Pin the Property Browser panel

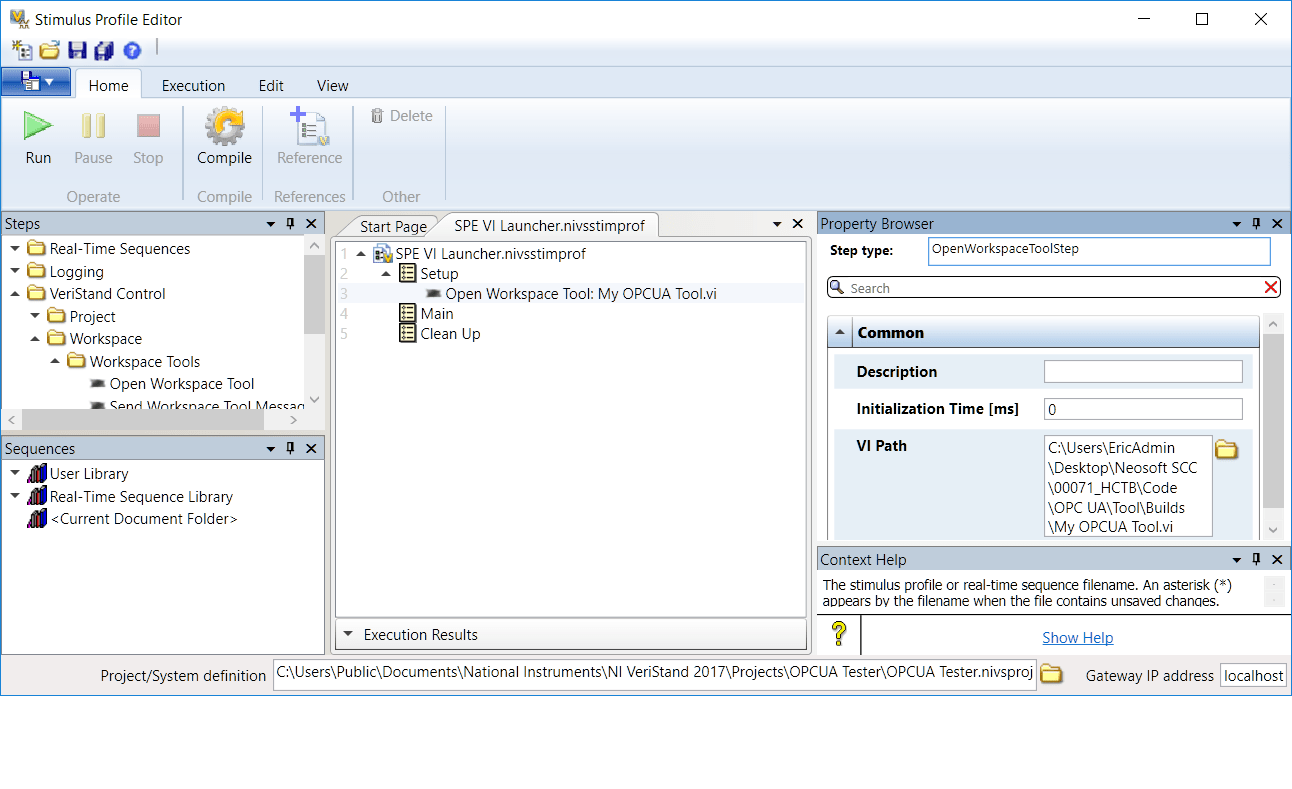point(1255,223)
